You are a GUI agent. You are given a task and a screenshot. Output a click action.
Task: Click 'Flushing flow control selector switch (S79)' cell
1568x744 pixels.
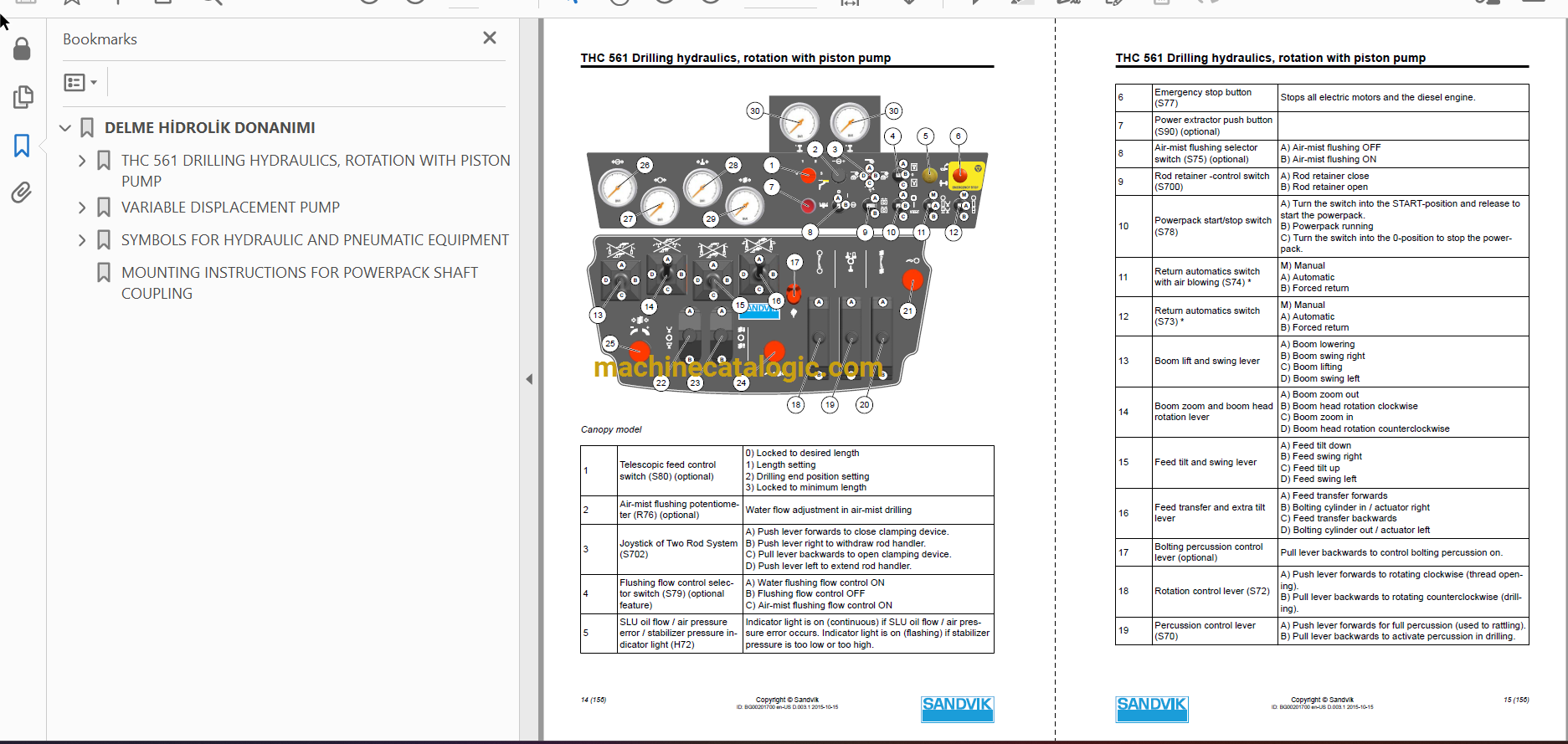pos(679,594)
